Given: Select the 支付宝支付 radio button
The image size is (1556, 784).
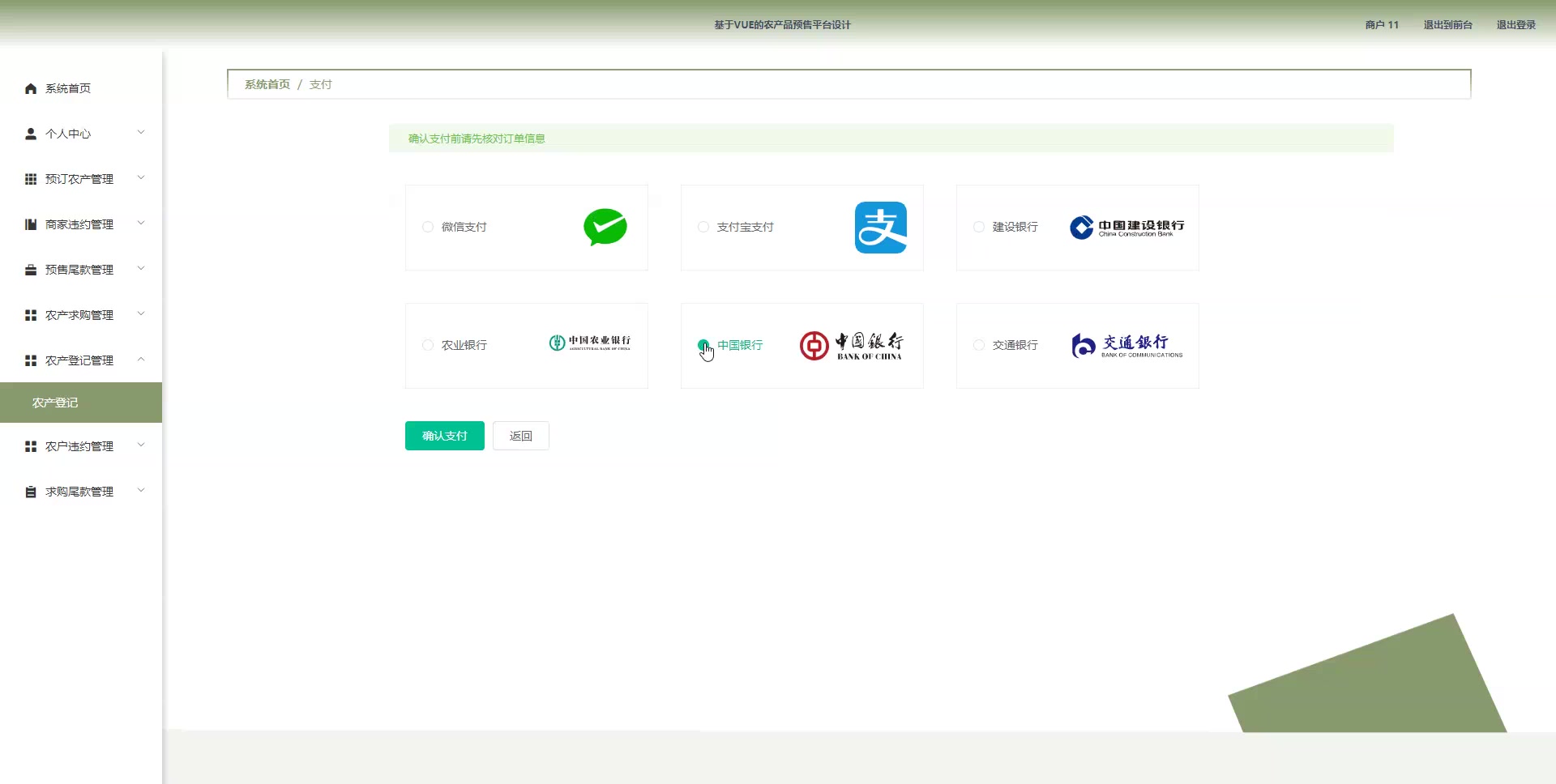Looking at the screenshot, I should click(703, 227).
